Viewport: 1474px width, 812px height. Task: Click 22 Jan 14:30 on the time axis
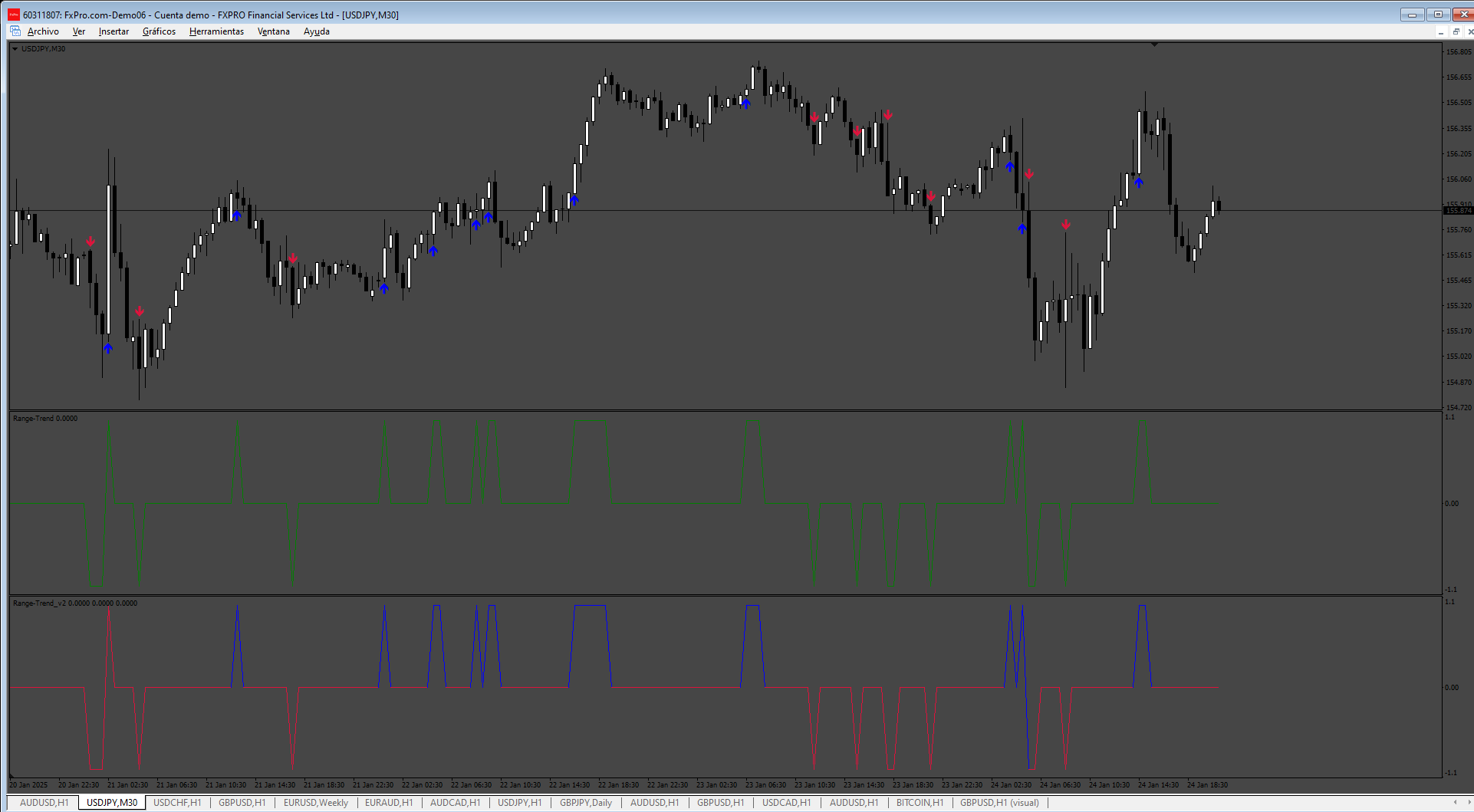(x=569, y=785)
